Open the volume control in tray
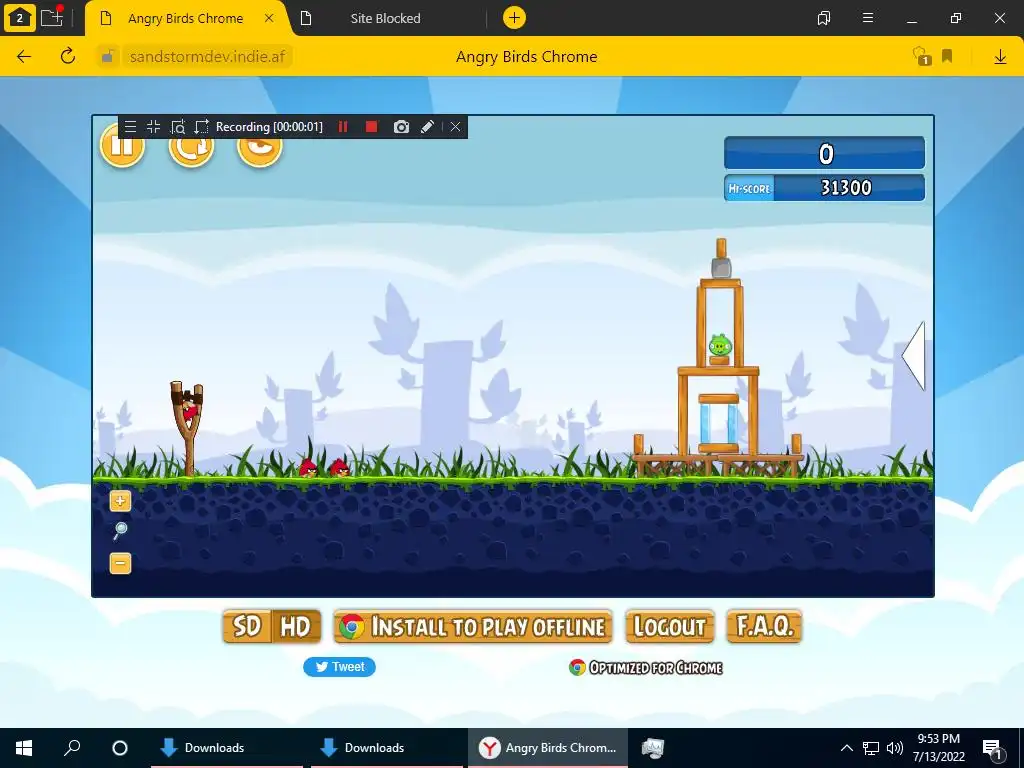The image size is (1024, 768). (x=895, y=748)
